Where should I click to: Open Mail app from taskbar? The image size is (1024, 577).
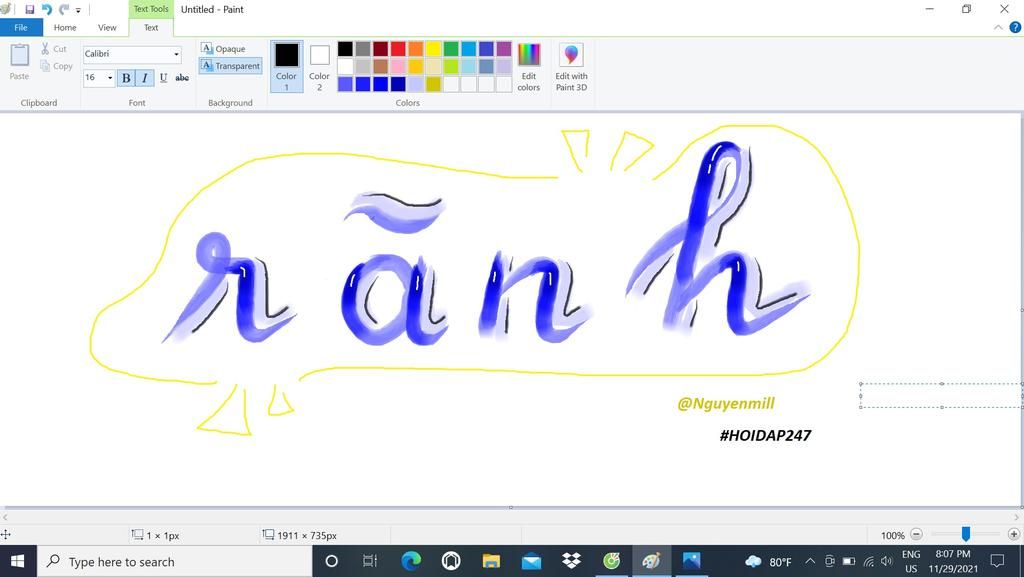tap(531, 561)
